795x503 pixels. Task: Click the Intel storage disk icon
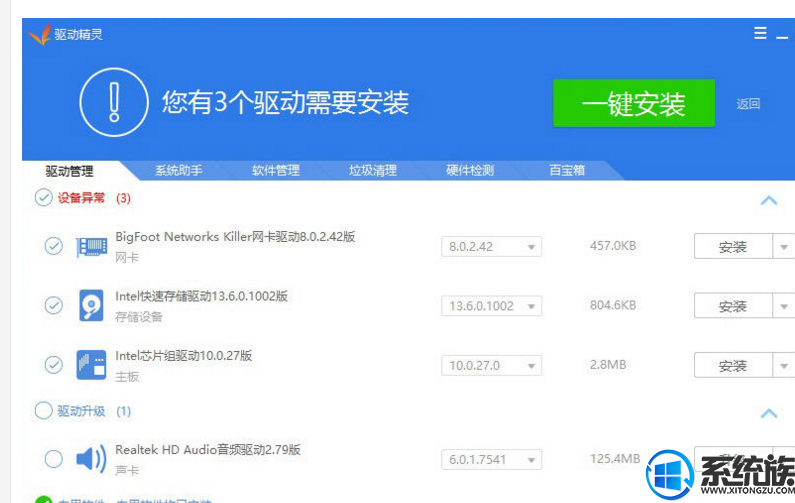tap(91, 305)
